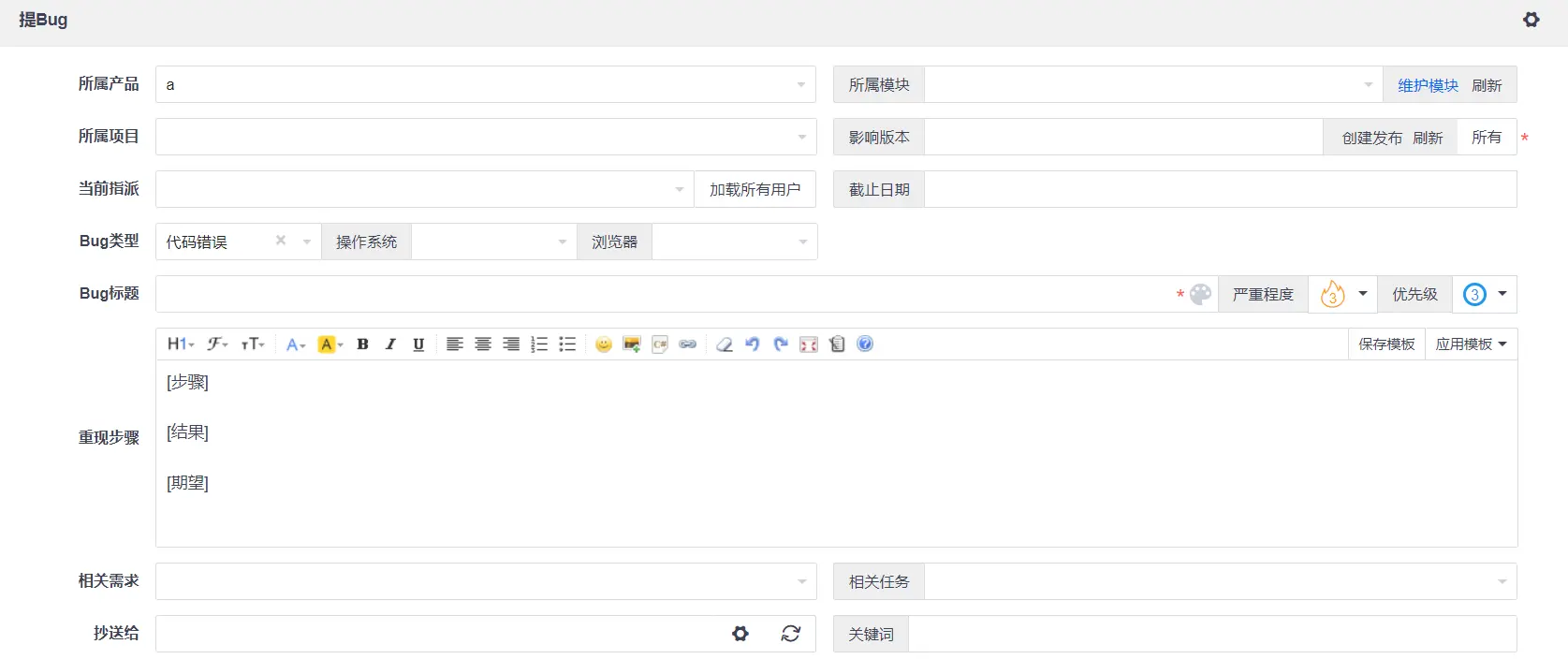Open the 优先级 priority dropdown

click(1485, 294)
